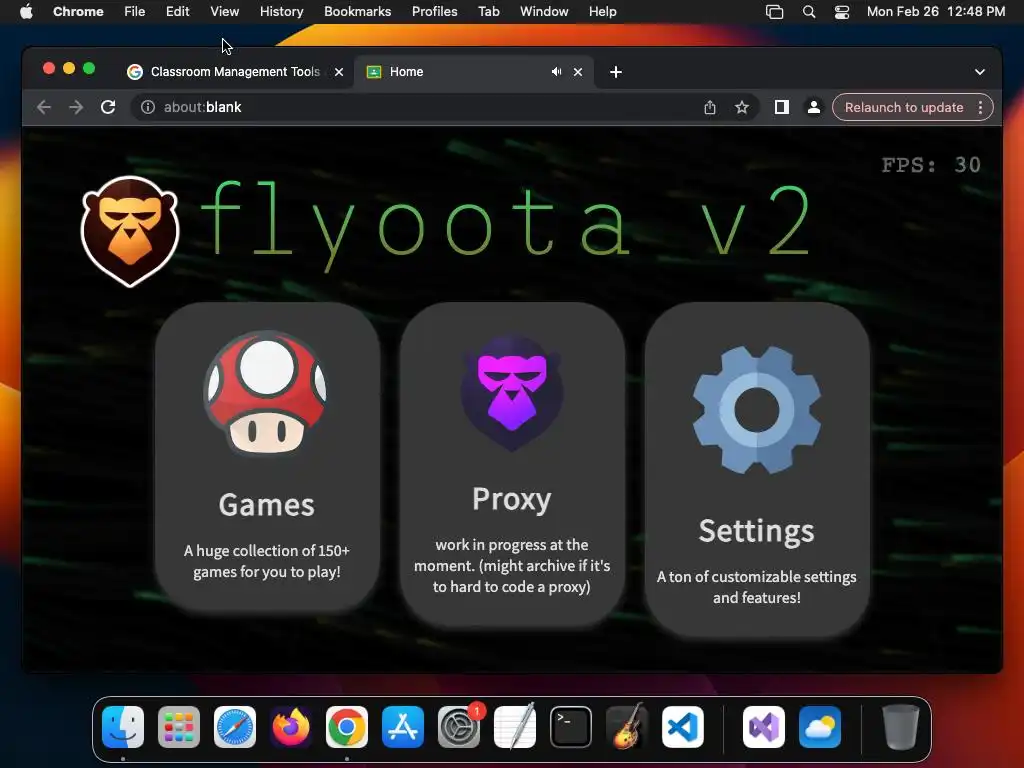Viewport: 1024px width, 768px height.
Task: Open Launchpad from the Dock
Action: [179, 727]
